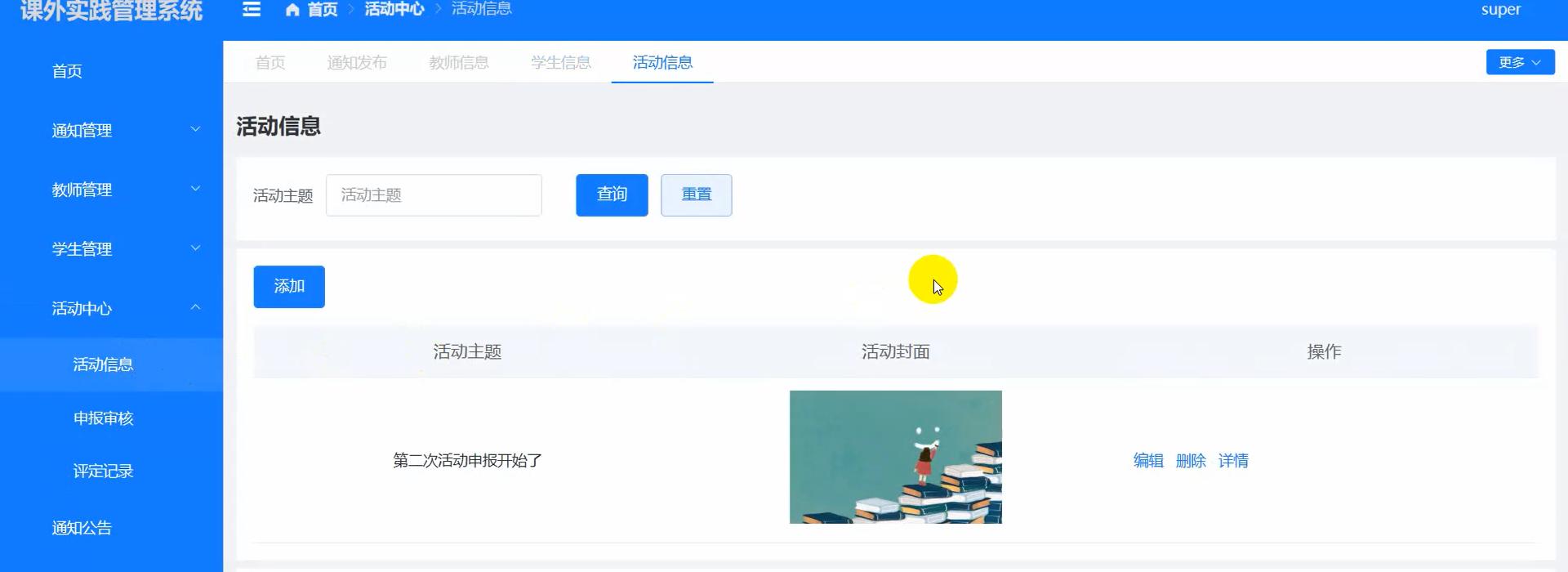Click the home icon in breadcrumb
The width and height of the screenshot is (1568, 572).
click(x=292, y=10)
